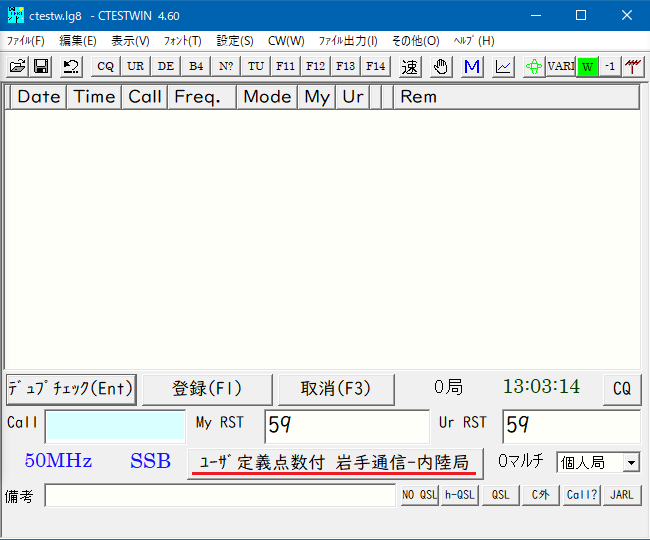Click the SSB mode selector
Image resolution: width=650 pixels, height=540 pixels.
coord(150,461)
